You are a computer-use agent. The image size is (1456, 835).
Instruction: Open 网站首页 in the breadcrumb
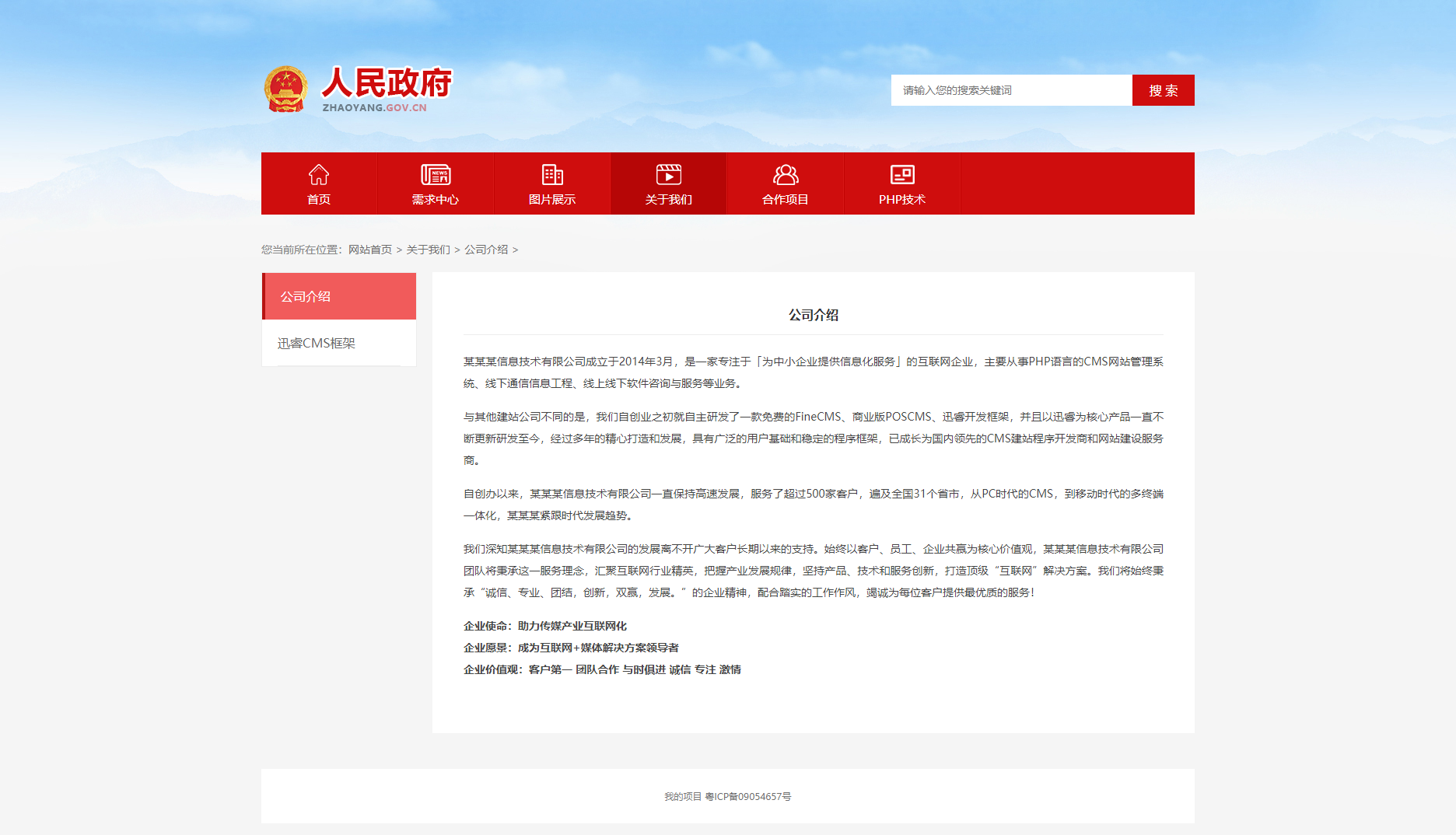click(x=370, y=250)
